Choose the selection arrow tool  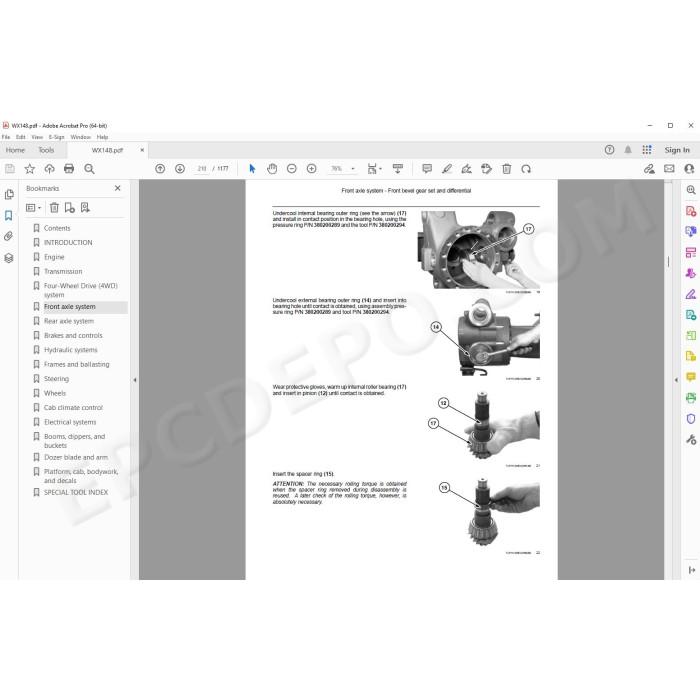(252, 169)
